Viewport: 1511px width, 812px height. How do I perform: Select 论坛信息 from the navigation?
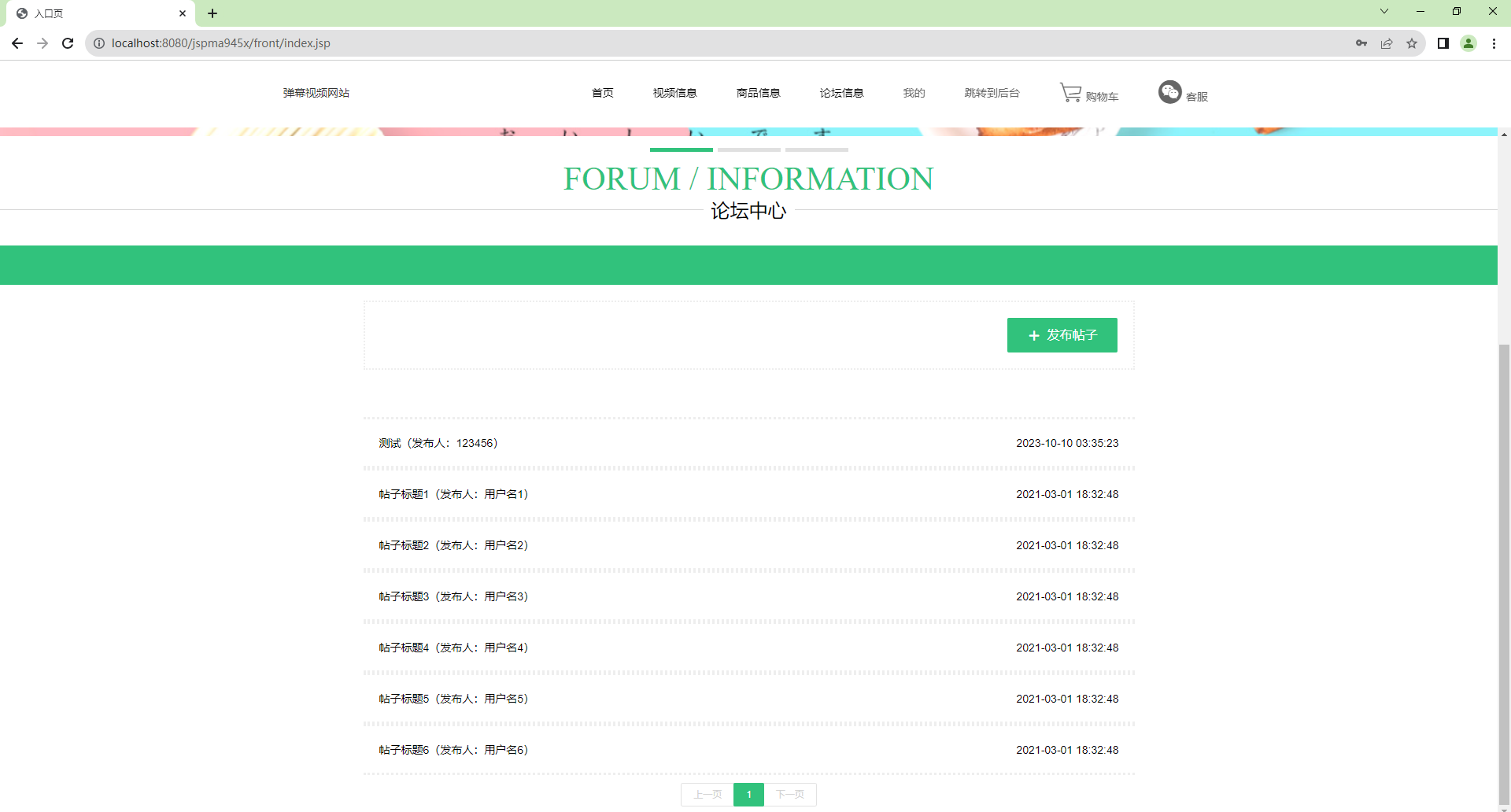(x=840, y=93)
